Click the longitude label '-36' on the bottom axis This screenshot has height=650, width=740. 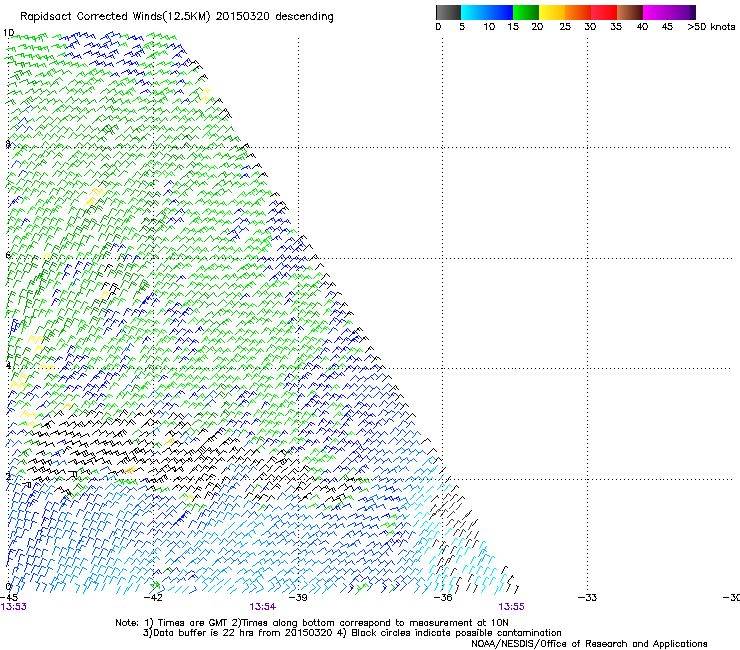pyautogui.click(x=442, y=598)
